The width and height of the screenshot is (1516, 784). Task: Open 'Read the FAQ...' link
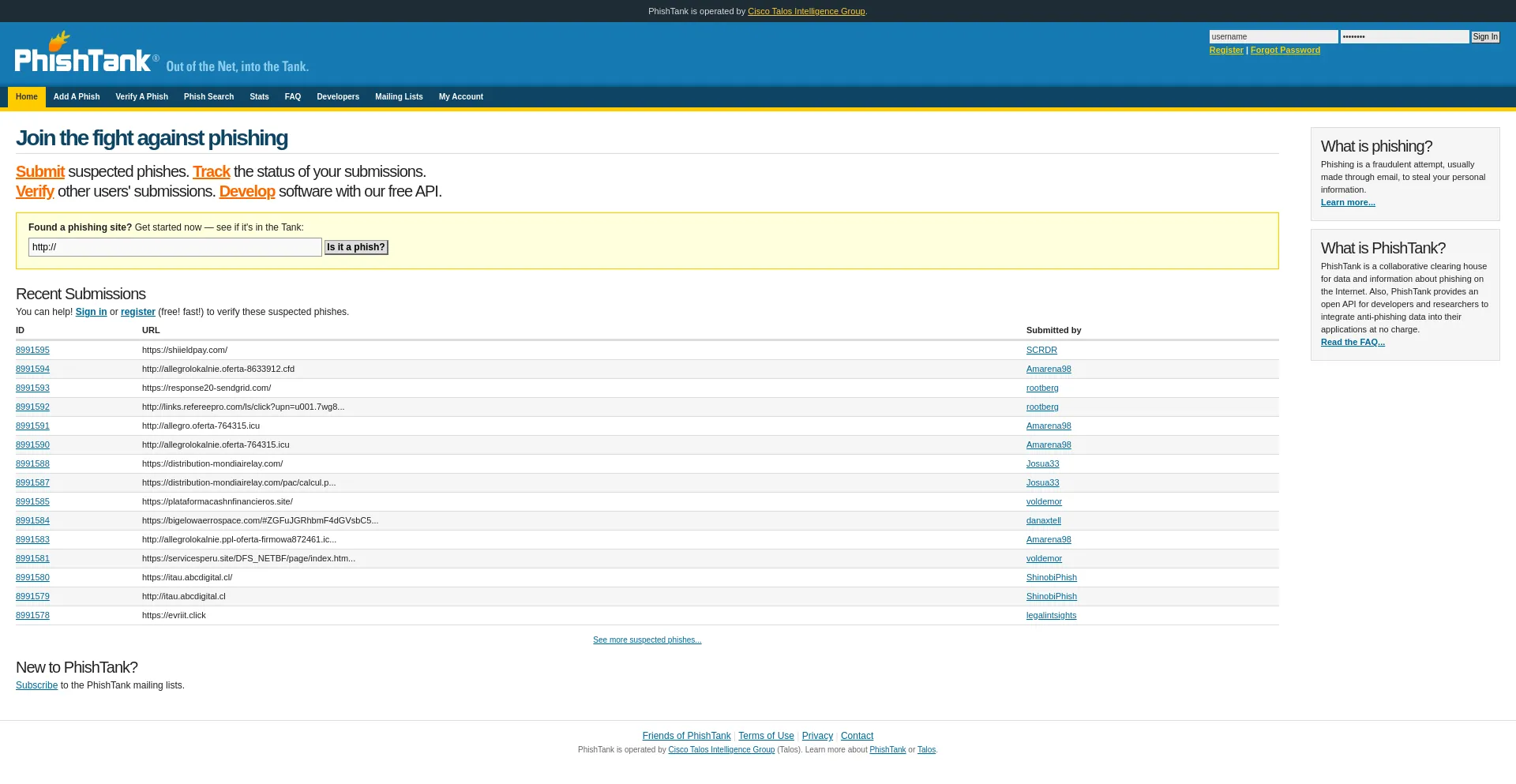(1353, 343)
